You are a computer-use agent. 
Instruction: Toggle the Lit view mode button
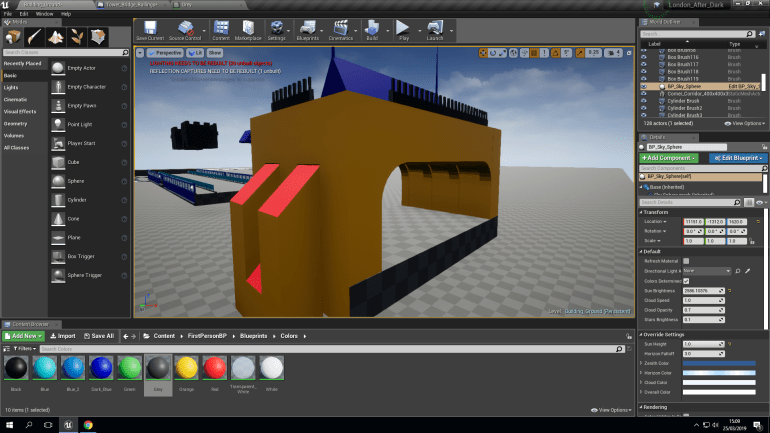[x=195, y=53]
